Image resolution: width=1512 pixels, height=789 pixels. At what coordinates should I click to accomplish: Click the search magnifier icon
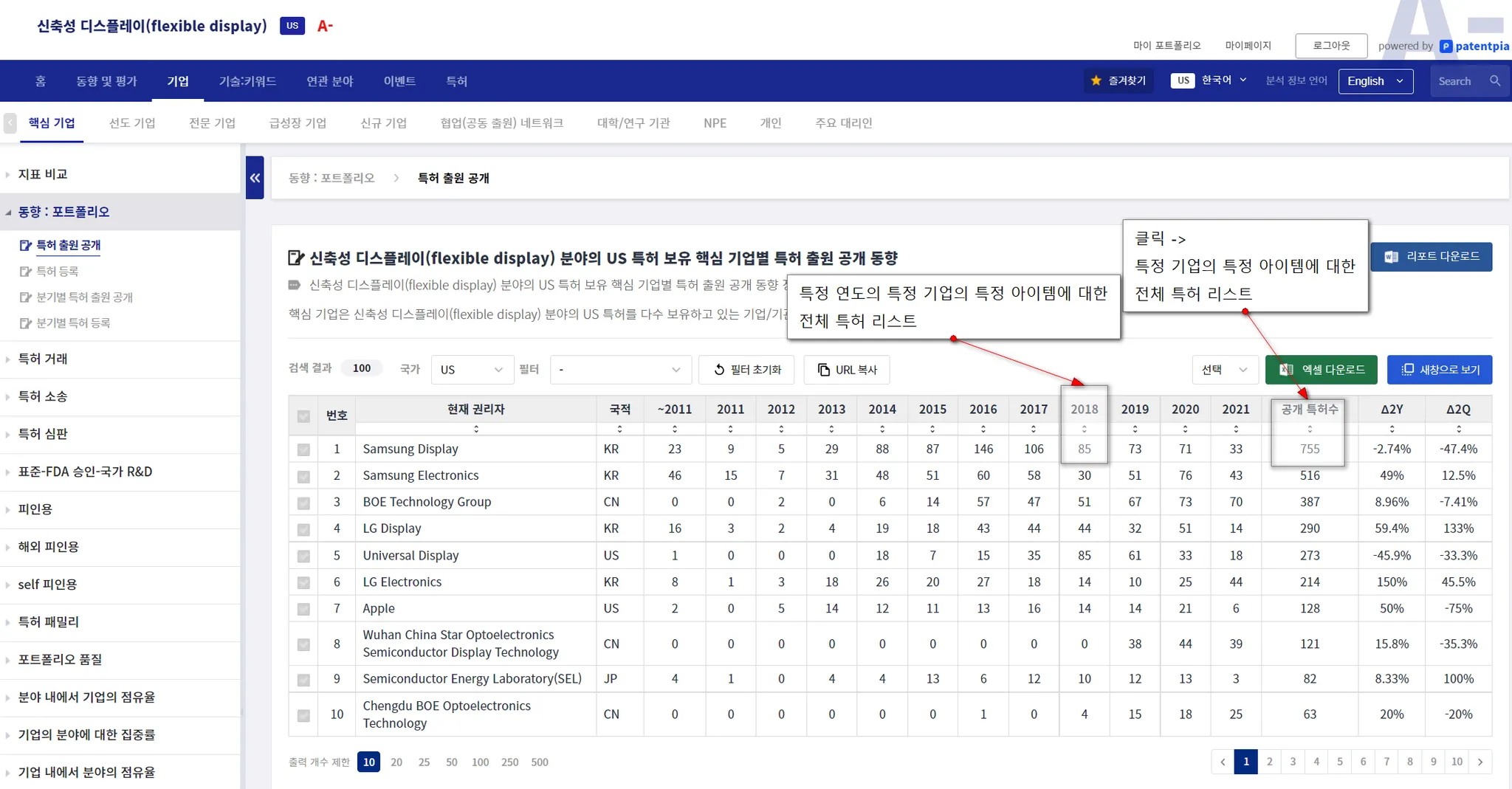(1495, 81)
